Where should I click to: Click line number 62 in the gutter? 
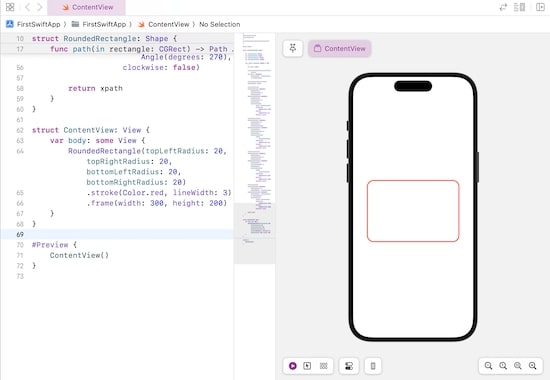click(x=20, y=130)
